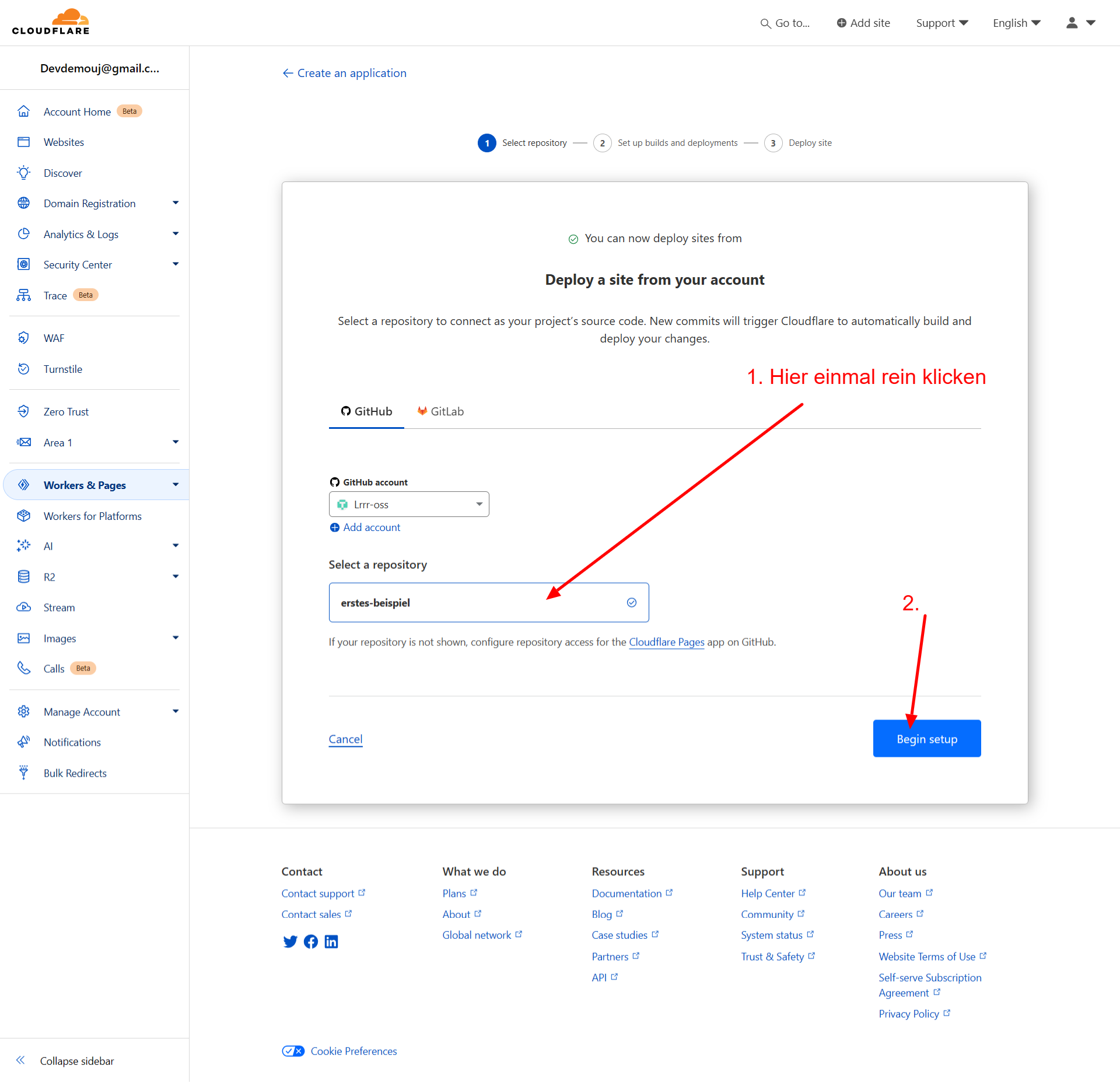
Task: Open the Facebook social icon
Action: (x=311, y=941)
